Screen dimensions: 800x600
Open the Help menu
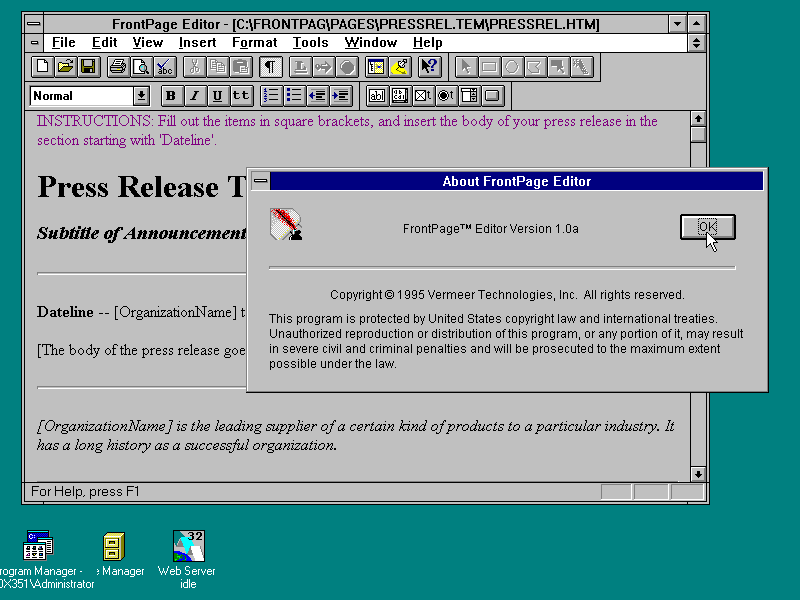(x=428, y=42)
